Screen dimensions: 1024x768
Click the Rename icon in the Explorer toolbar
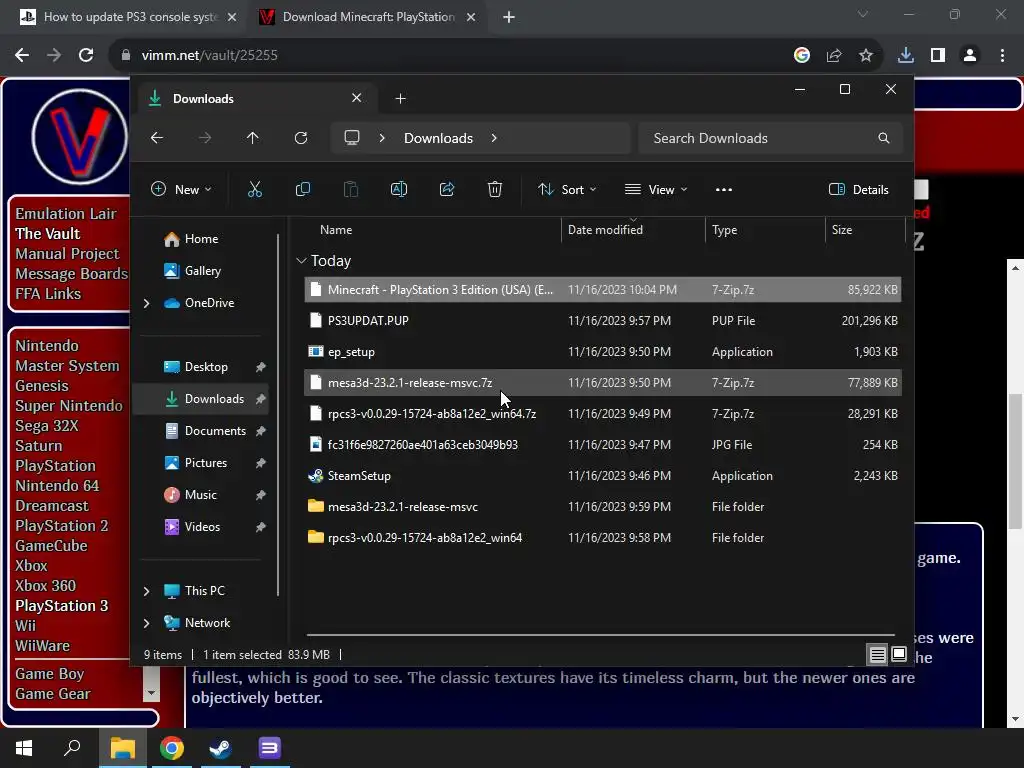[x=398, y=189]
